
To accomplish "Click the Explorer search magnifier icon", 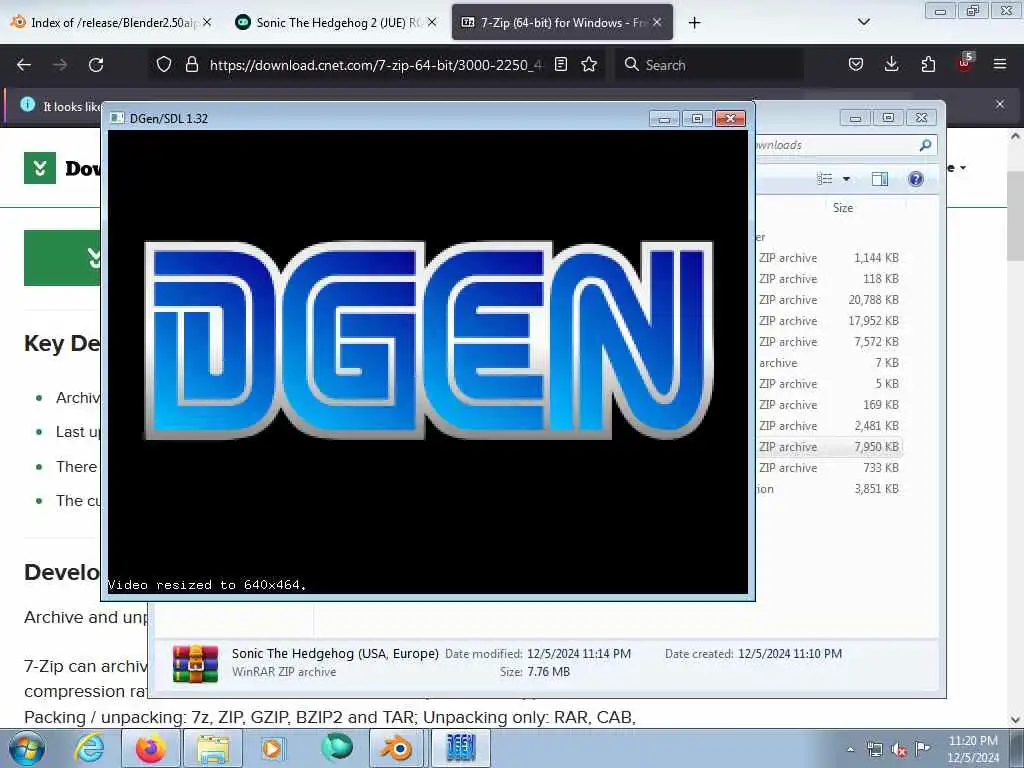I will pyautogui.click(x=925, y=145).
